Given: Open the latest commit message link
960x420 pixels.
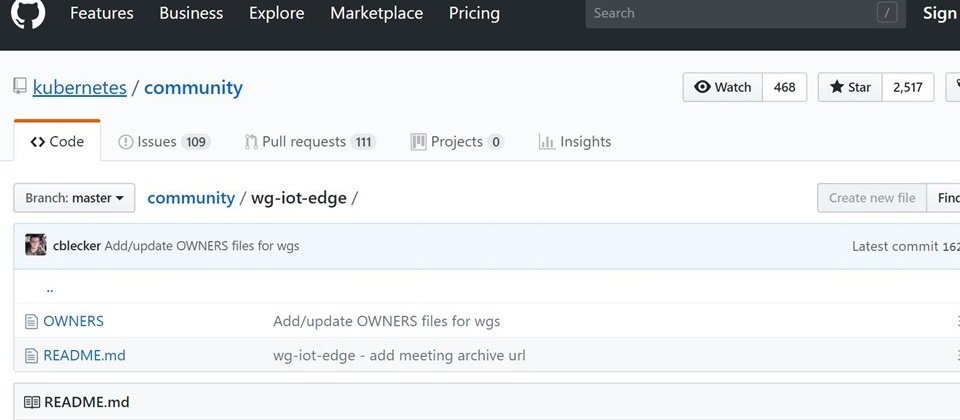Looking at the screenshot, I should point(202,246).
